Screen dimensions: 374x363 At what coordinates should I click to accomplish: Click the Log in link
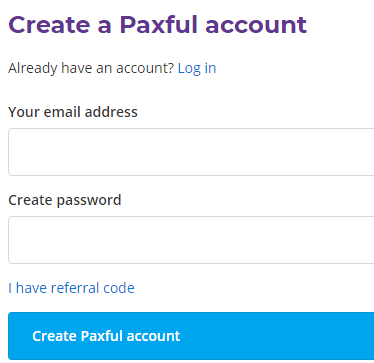click(x=197, y=68)
